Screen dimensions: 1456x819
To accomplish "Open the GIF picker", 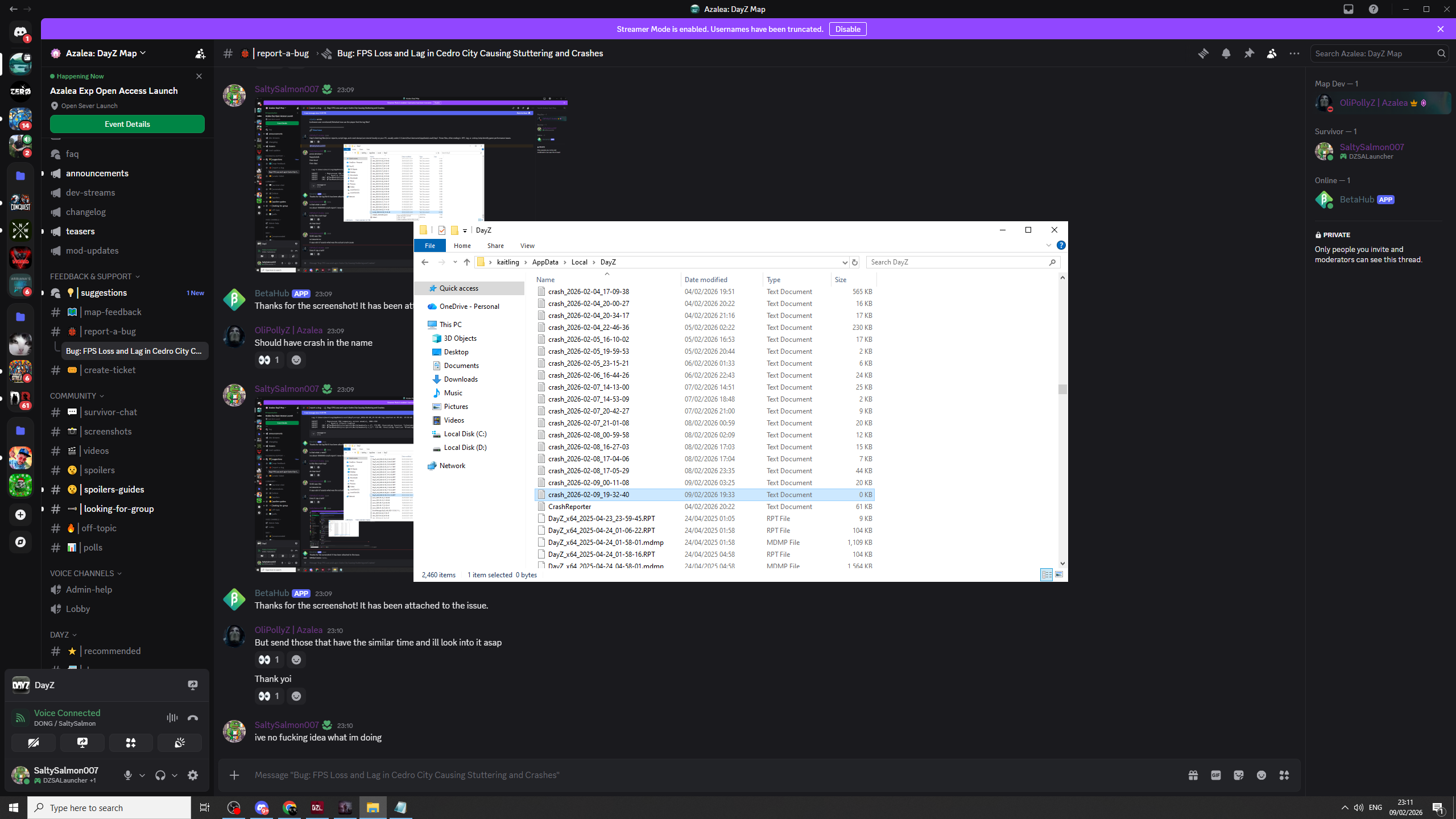I will pyautogui.click(x=1216, y=775).
